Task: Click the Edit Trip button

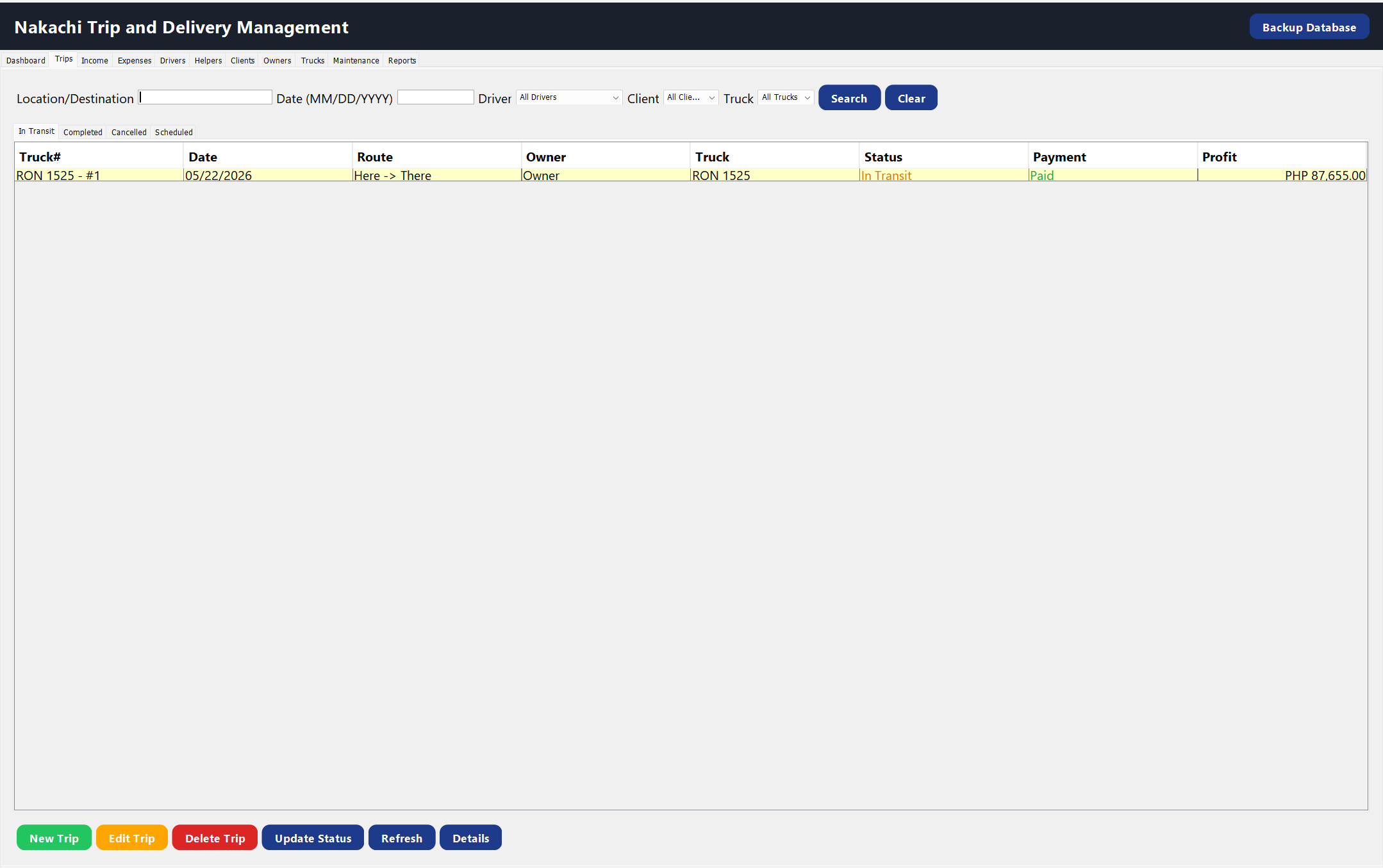Action: [x=132, y=838]
